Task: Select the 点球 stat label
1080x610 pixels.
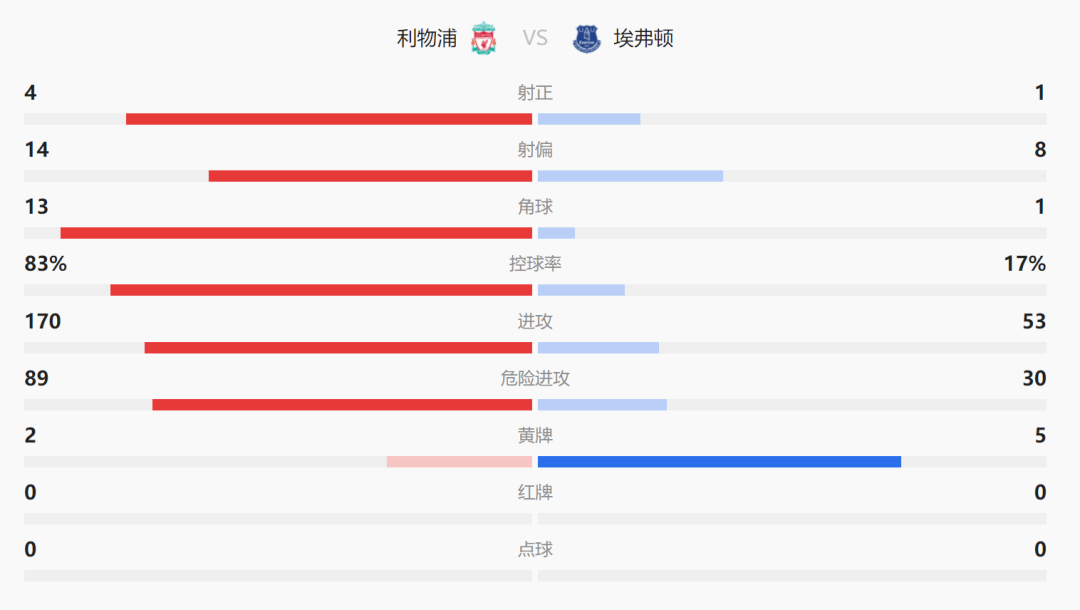Action: tap(535, 550)
